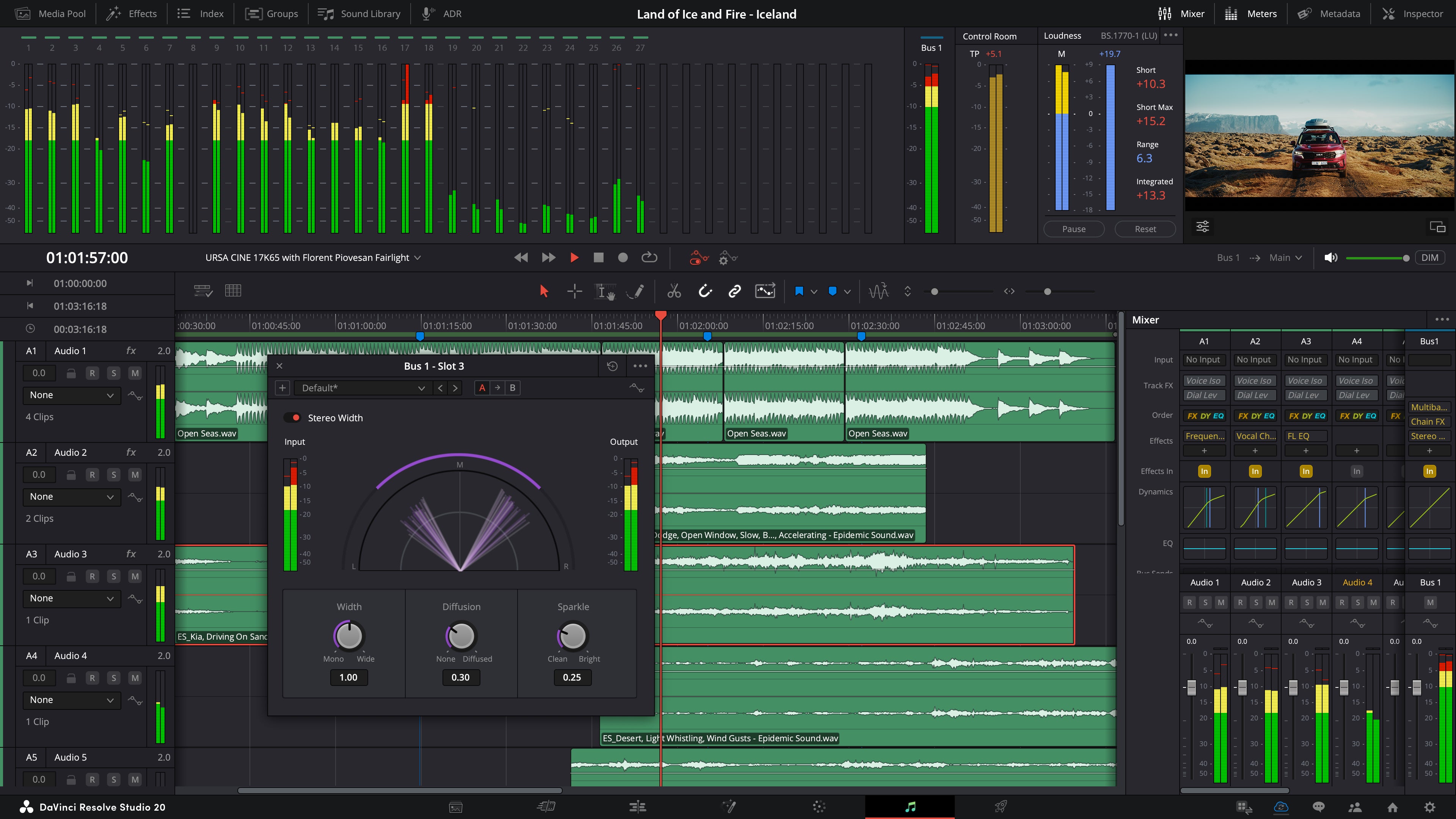This screenshot has width=1456, height=819.
Task: Disable the Stereo Width plugin enable toggle
Action: click(x=293, y=418)
